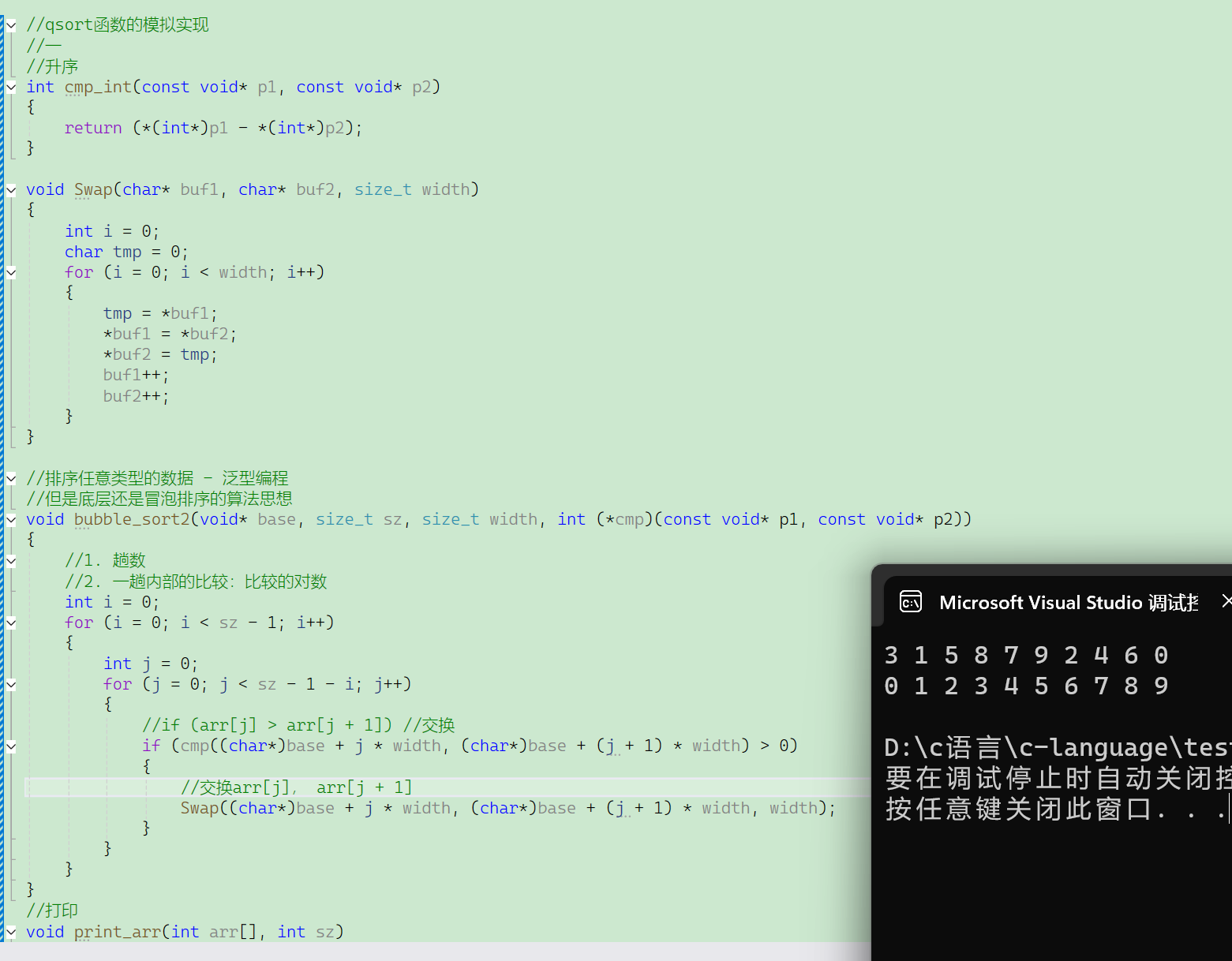Click the 'return' keyword in cmp_int
Screen dimensions: 1232x961
pos(93,128)
